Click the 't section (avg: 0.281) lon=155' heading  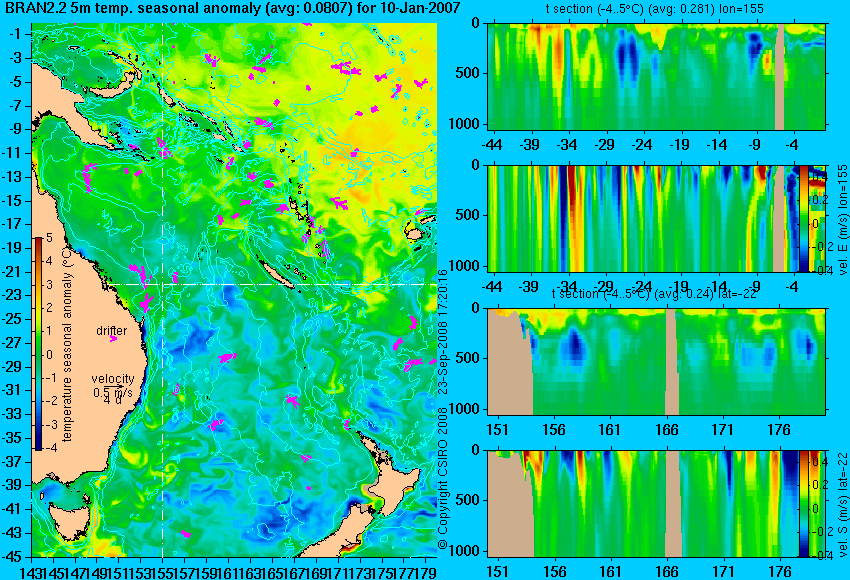[655, 9]
